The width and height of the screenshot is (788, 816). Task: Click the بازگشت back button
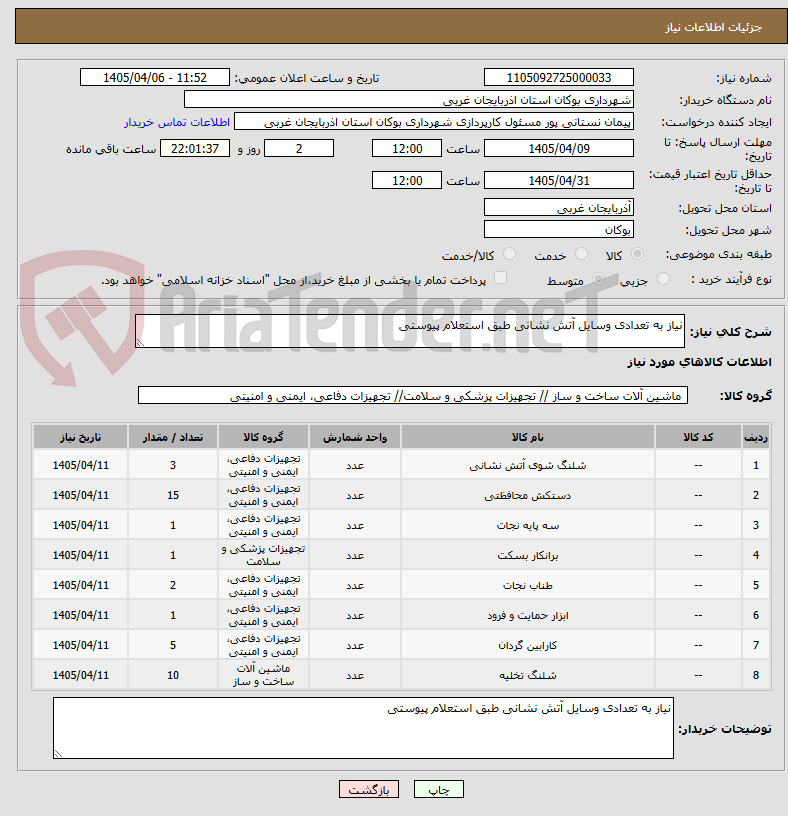(x=368, y=789)
